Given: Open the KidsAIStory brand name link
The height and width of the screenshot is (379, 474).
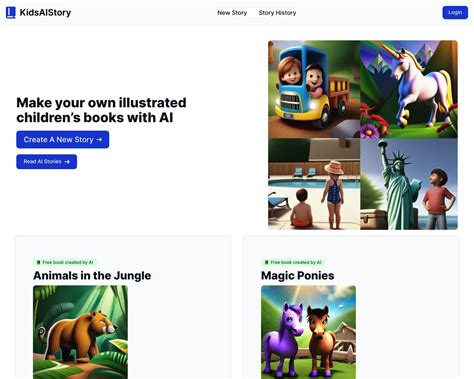Looking at the screenshot, I should (x=45, y=13).
